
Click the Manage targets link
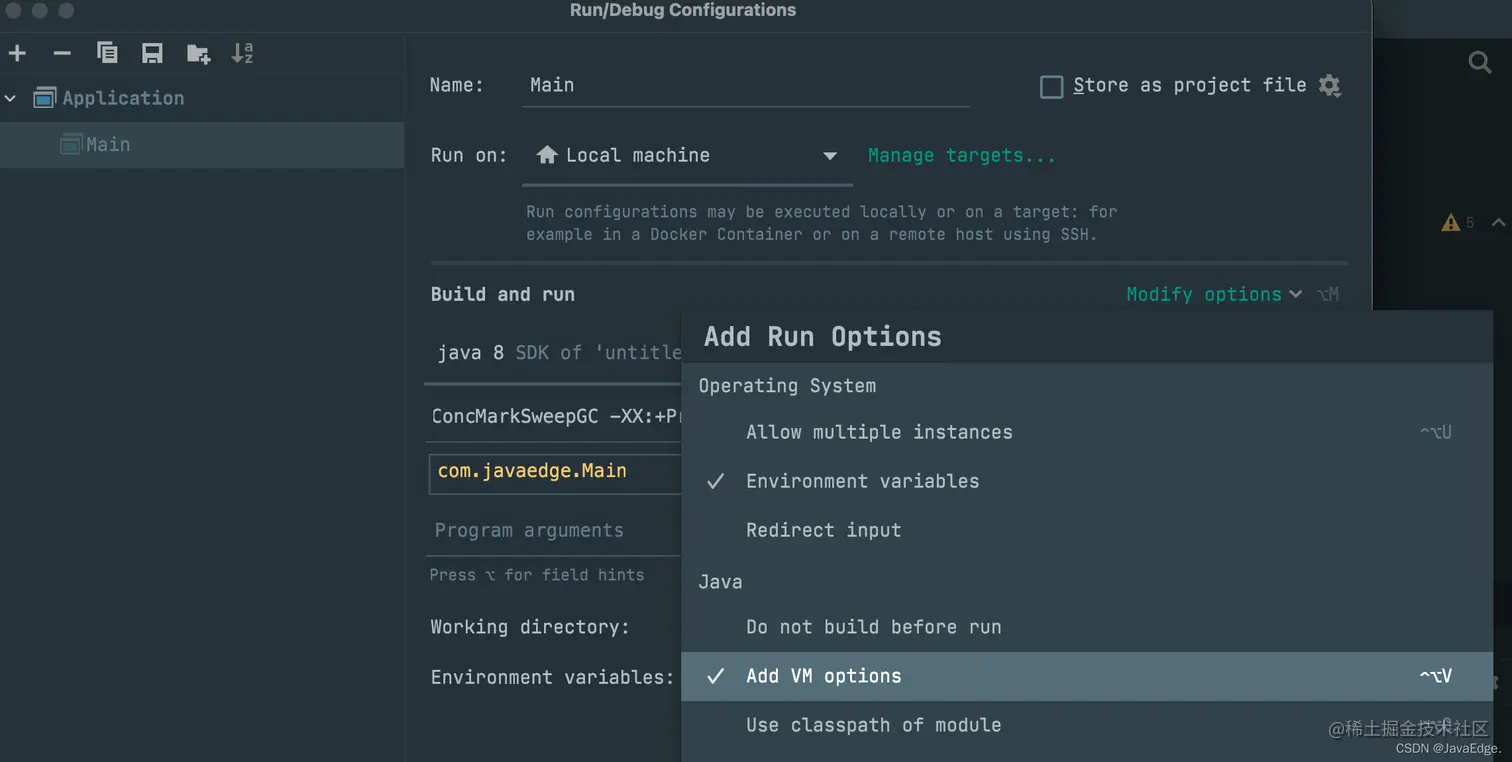pos(961,155)
